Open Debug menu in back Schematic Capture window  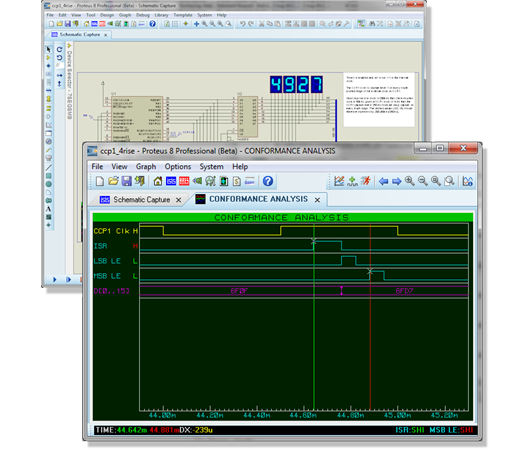[143, 15]
